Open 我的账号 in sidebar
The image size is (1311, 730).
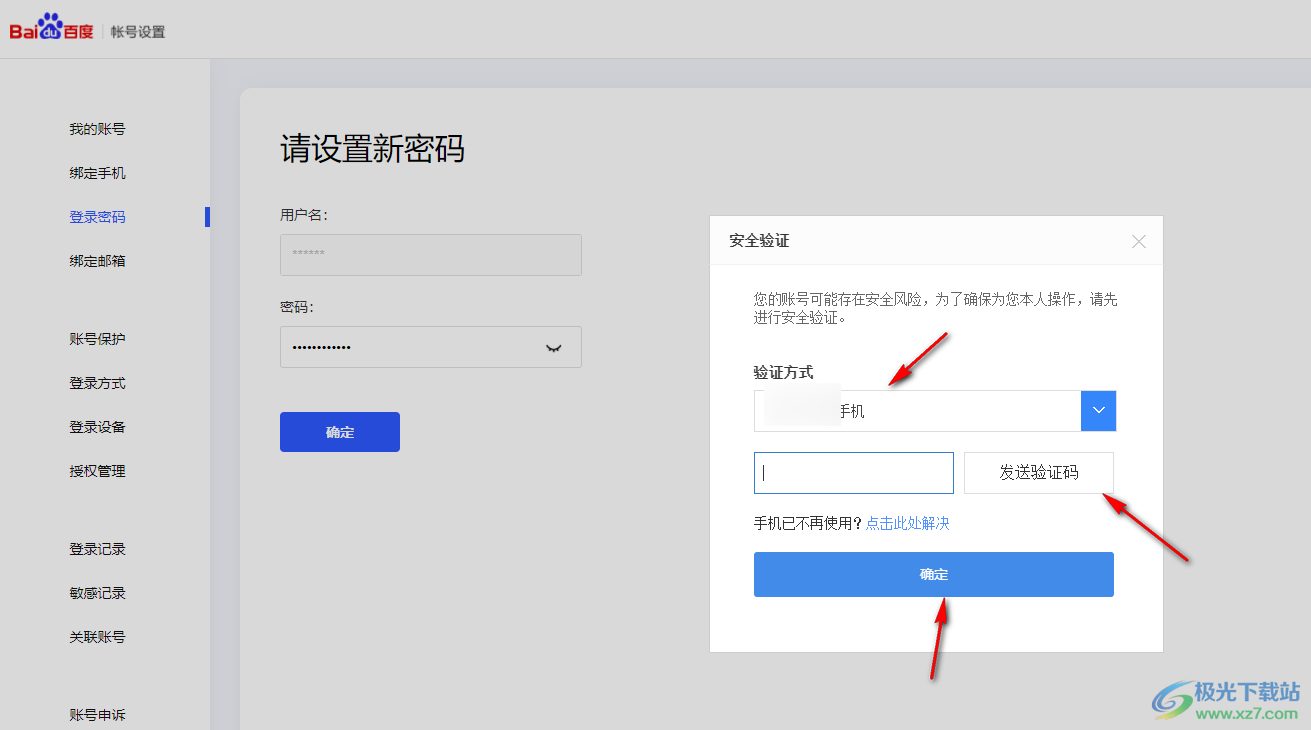pos(97,129)
